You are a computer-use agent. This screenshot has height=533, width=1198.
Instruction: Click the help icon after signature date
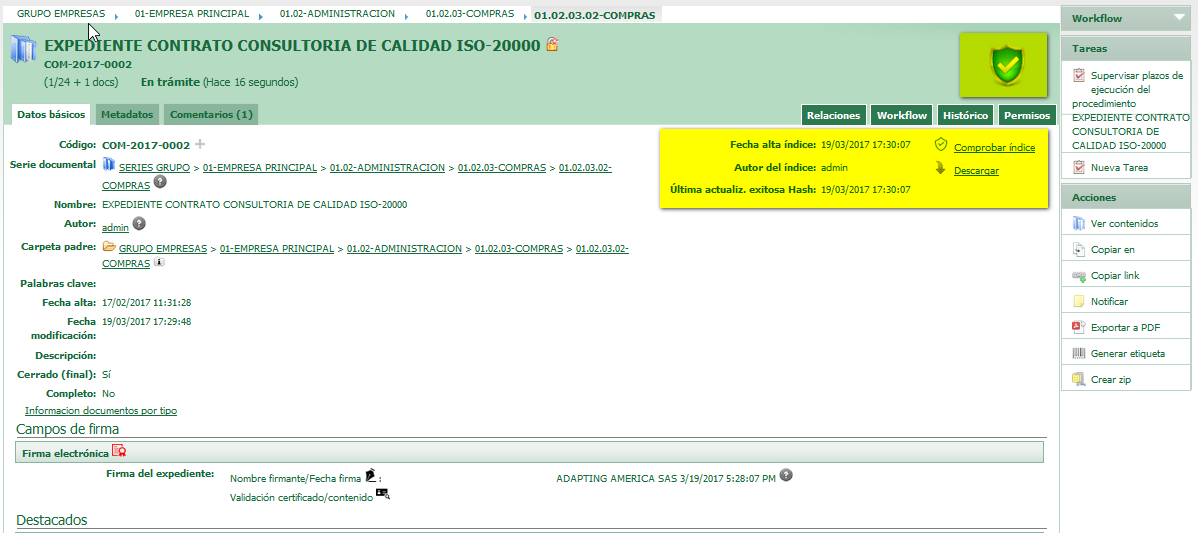point(786,475)
